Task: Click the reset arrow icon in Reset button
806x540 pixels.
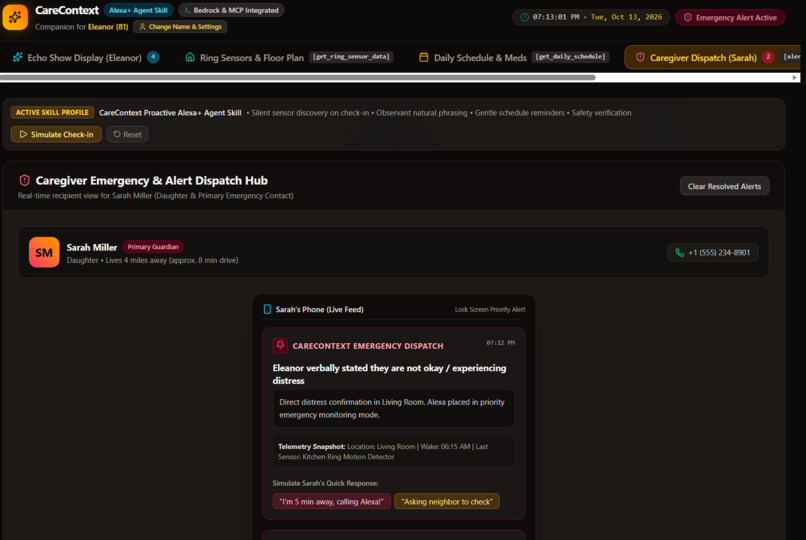Action: 117,134
